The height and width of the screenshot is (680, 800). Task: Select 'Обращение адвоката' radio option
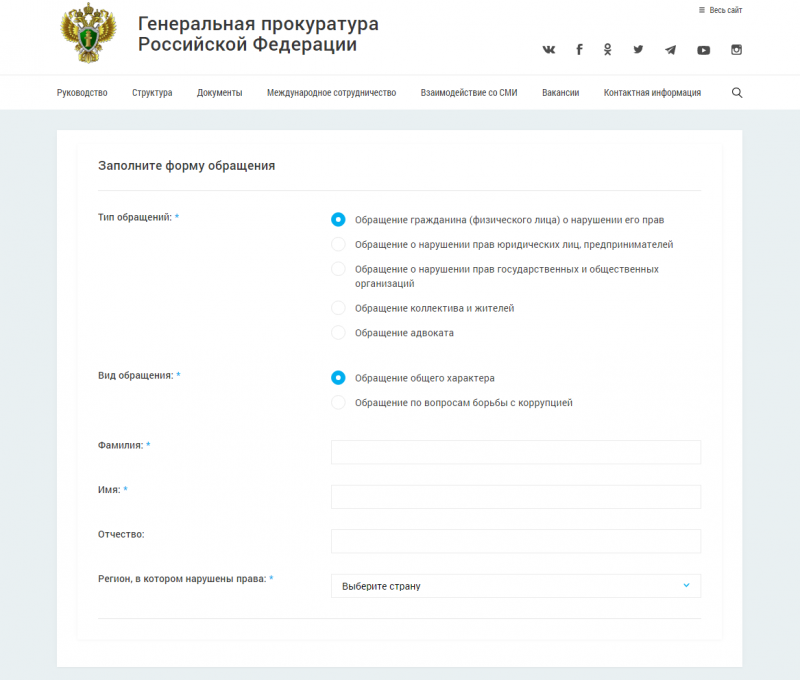[338, 332]
